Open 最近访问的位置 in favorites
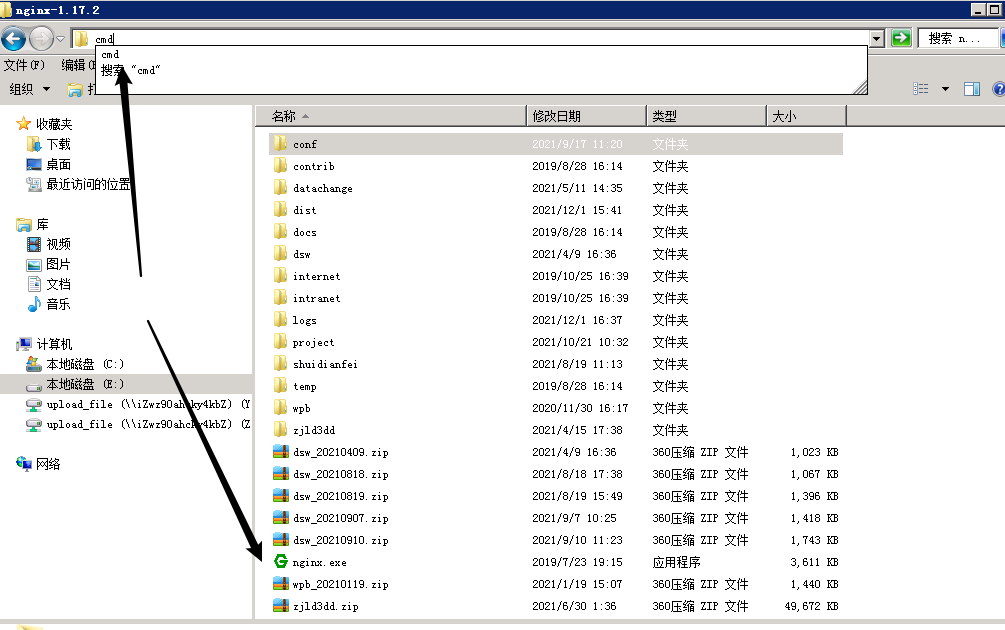This screenshot has width=1005, height=630. (78, 185)
